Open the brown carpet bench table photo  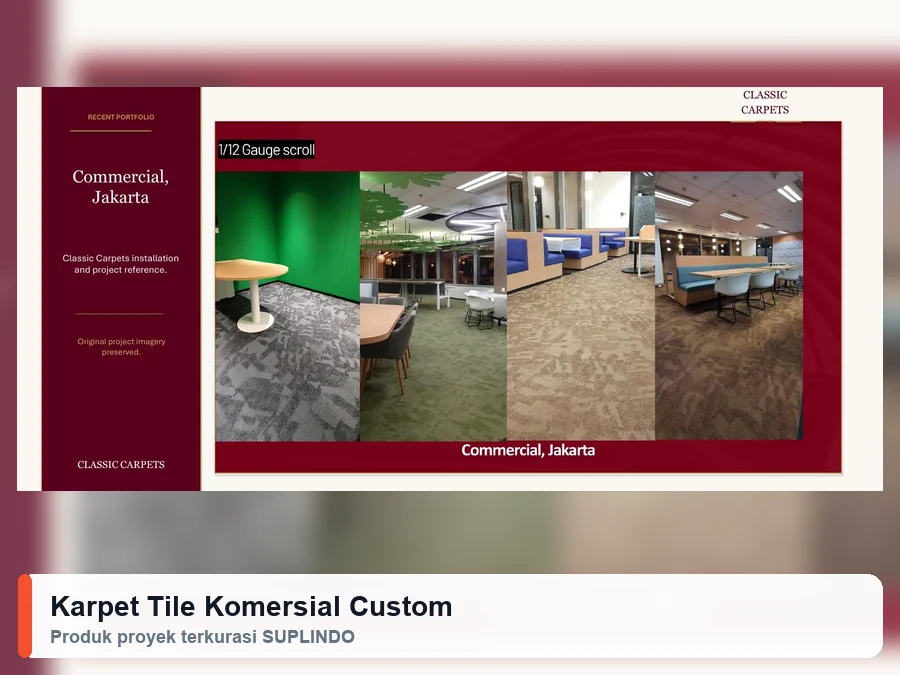click(729, 306)
